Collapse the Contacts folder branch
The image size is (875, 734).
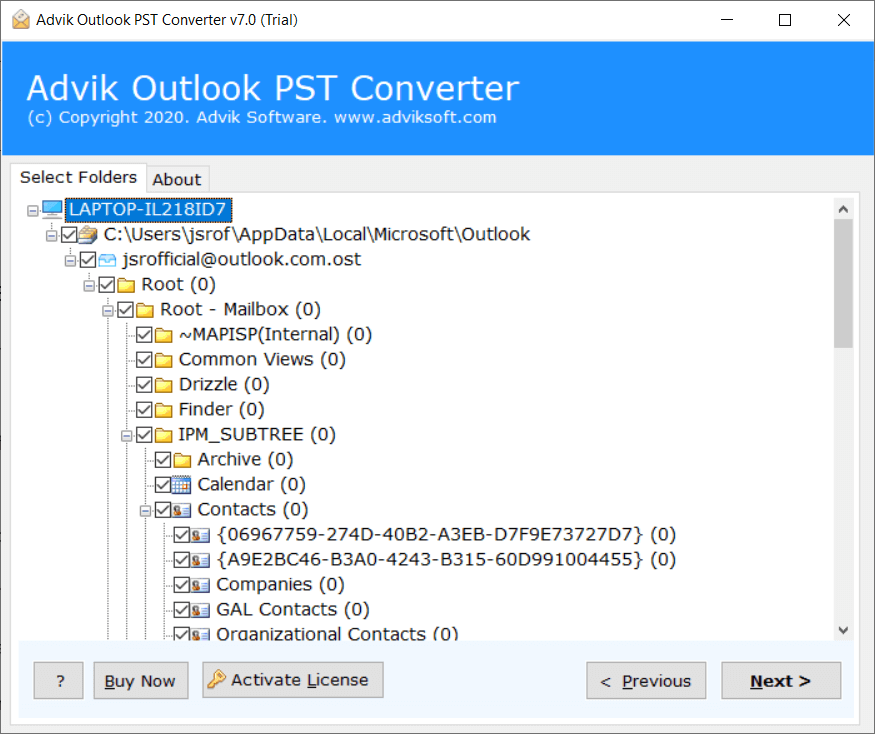coord(144,509)
